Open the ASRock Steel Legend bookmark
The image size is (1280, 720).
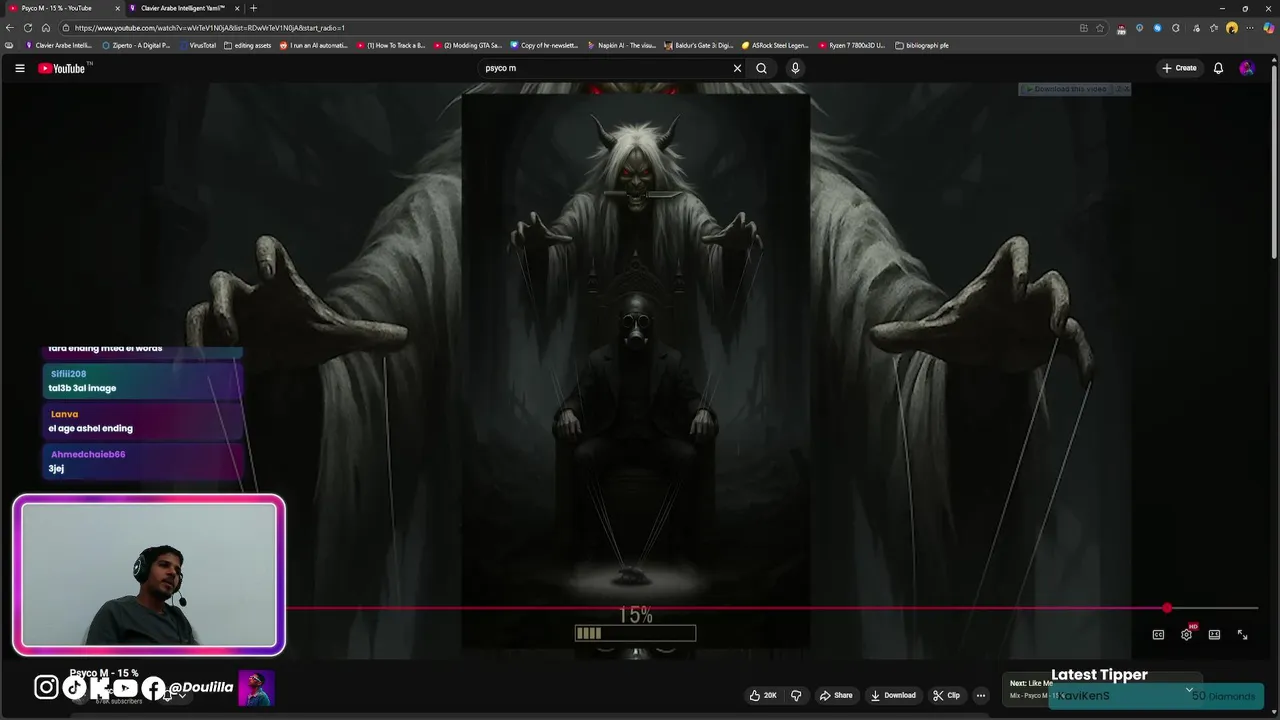(775, 45)
